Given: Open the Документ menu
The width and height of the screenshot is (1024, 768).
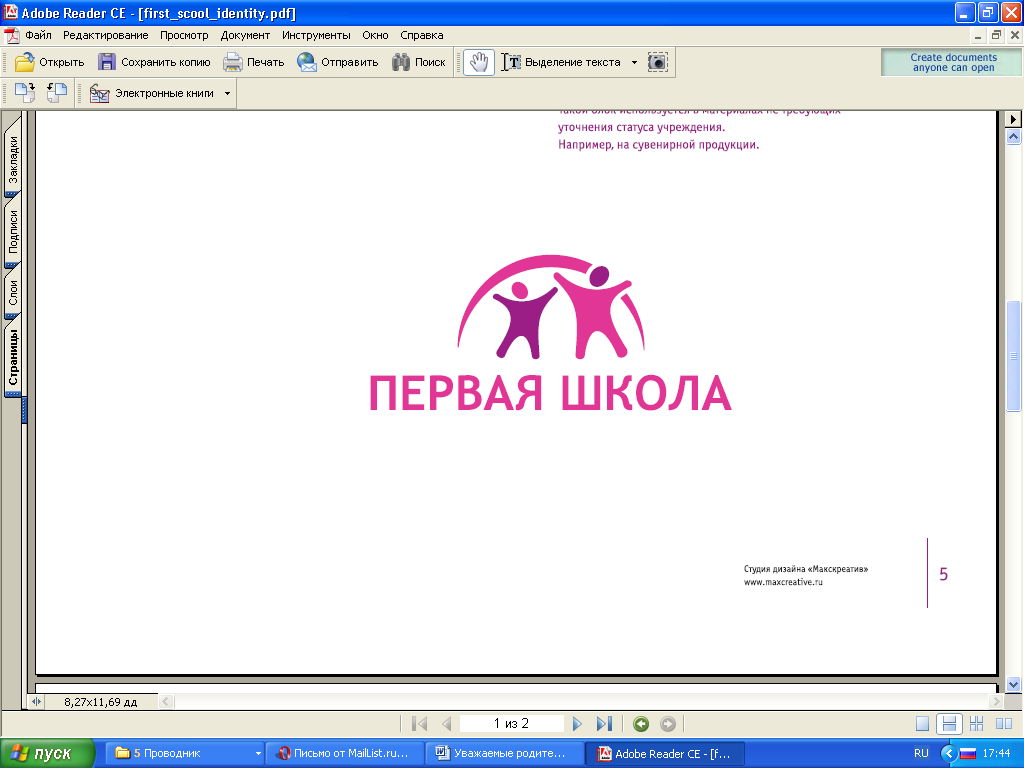Looking at the screenshot, I should pos(245,35).
